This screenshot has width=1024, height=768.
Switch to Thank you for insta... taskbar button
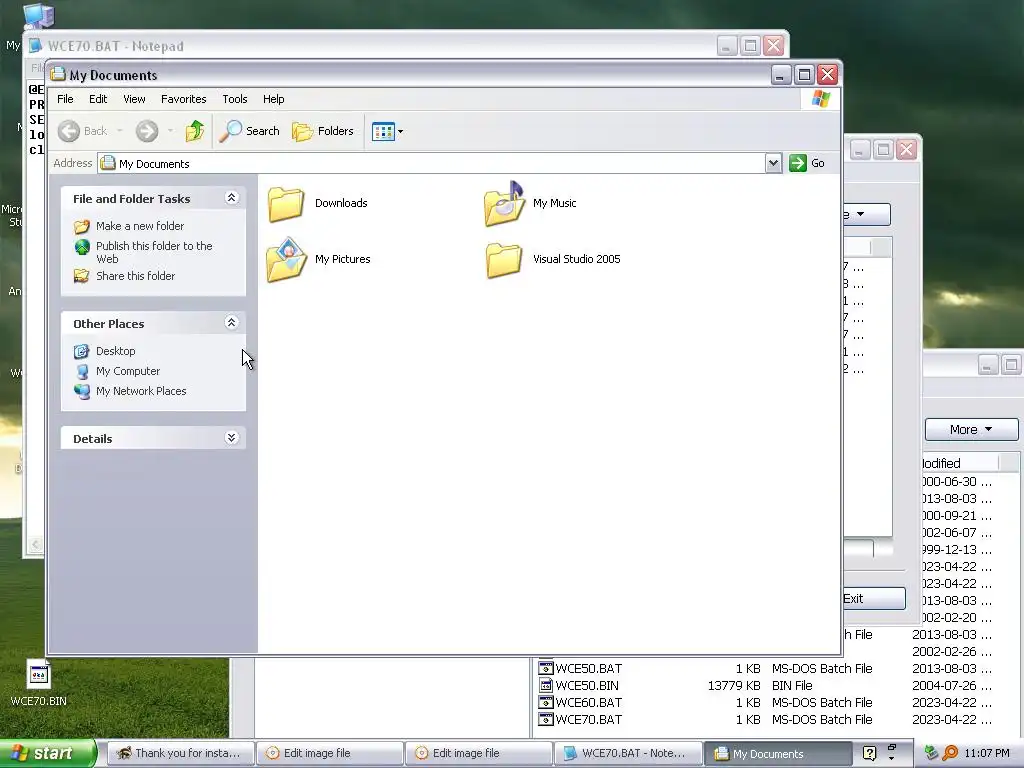tap(180, 754)
